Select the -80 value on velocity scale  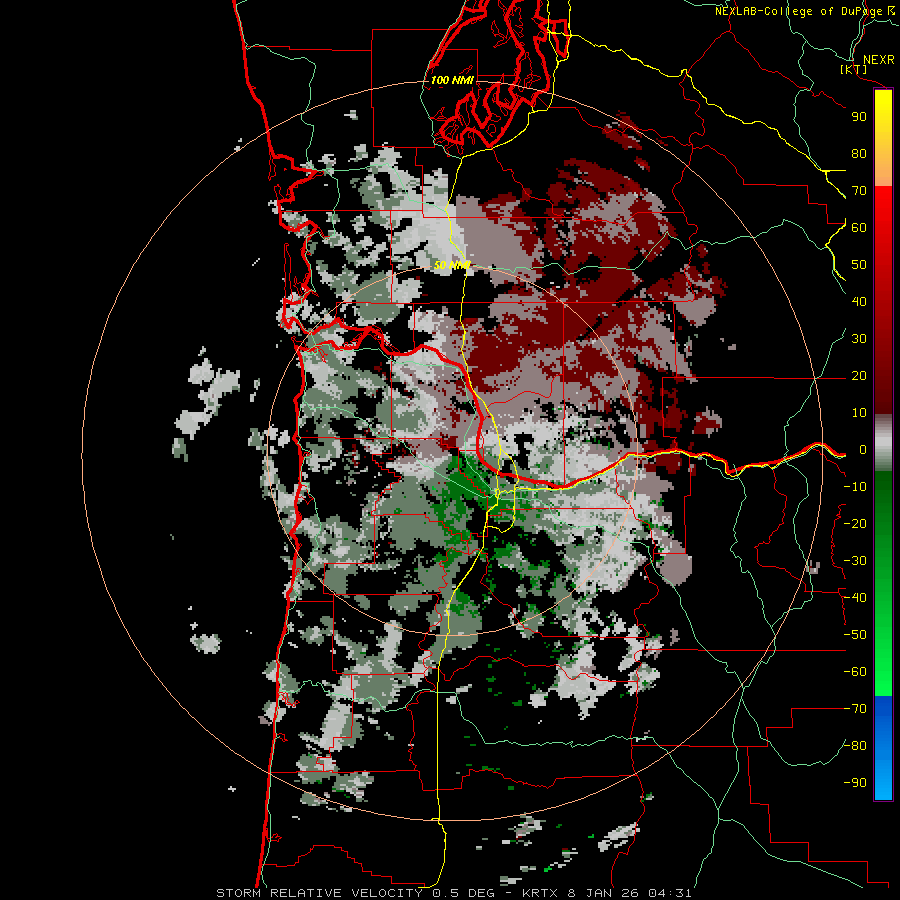click(x=855, y=746)
